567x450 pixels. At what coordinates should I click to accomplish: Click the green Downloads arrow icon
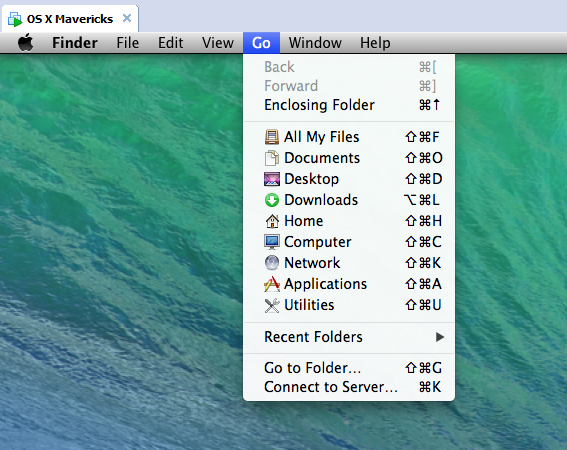click(x=272, y=200)
